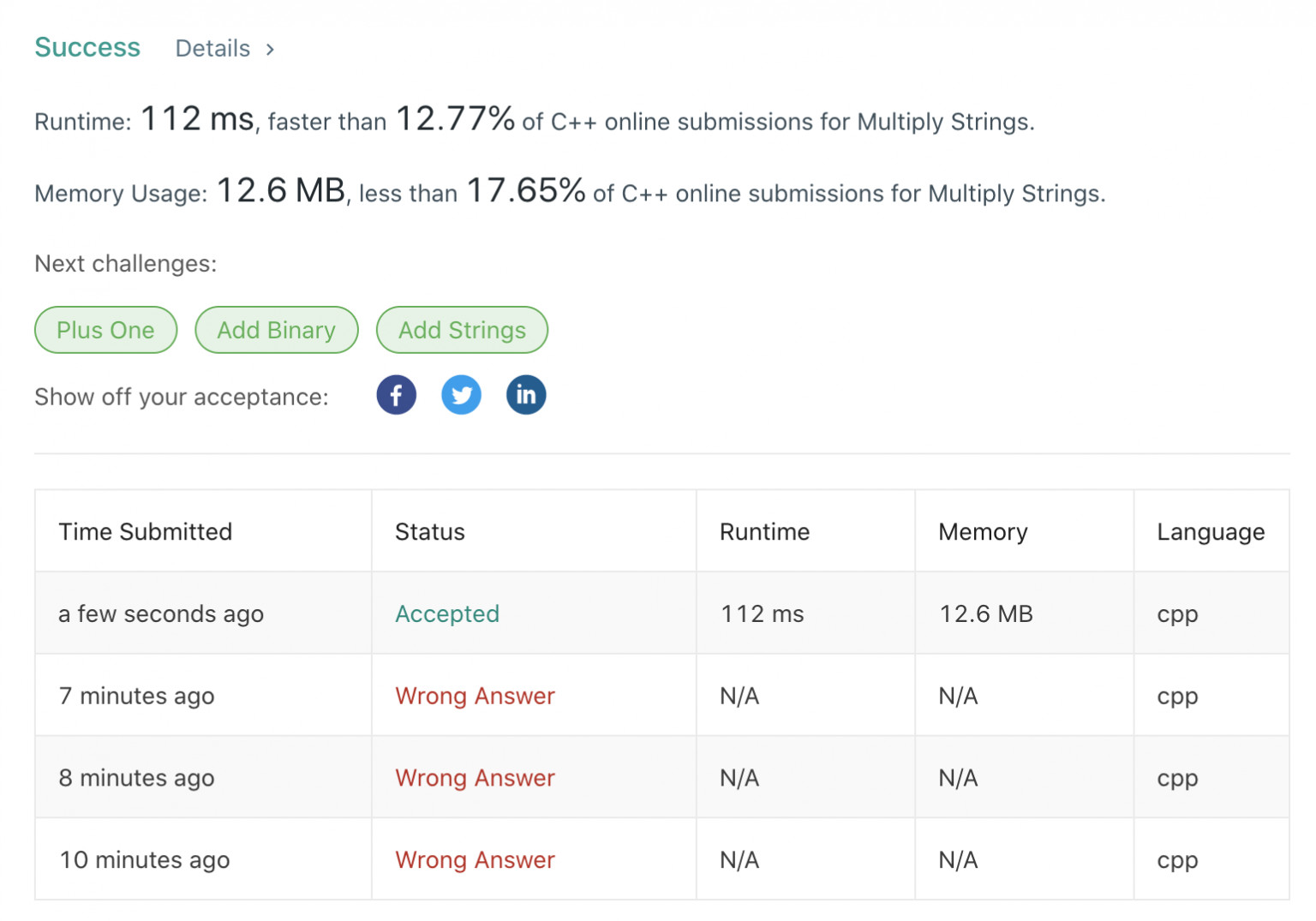Select the cpp label of the accepted submission
The width and height of the screenshot is (1316, 921).
1175,613
